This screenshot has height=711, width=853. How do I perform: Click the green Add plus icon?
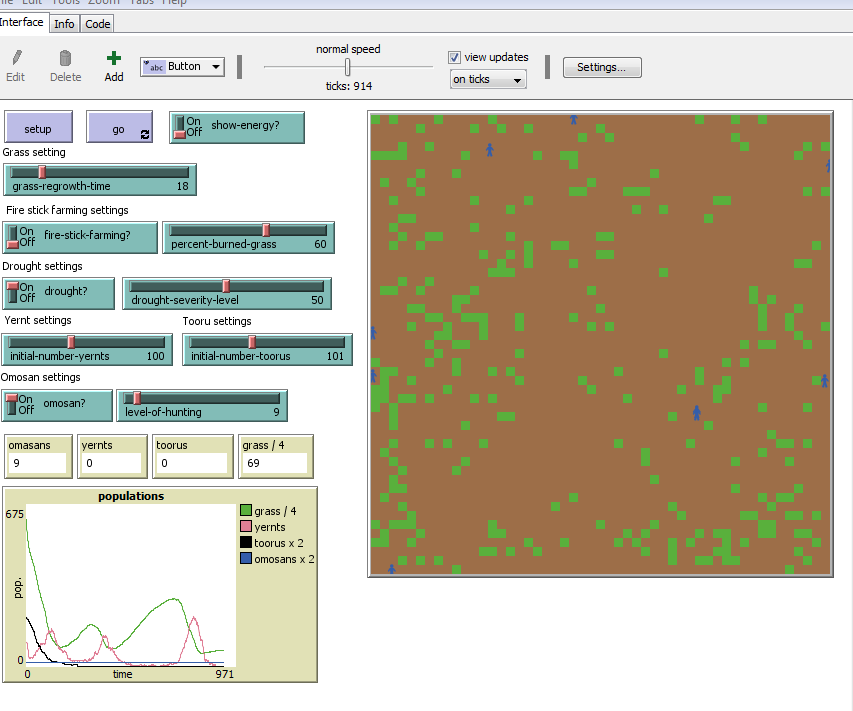tap(114, 58)
